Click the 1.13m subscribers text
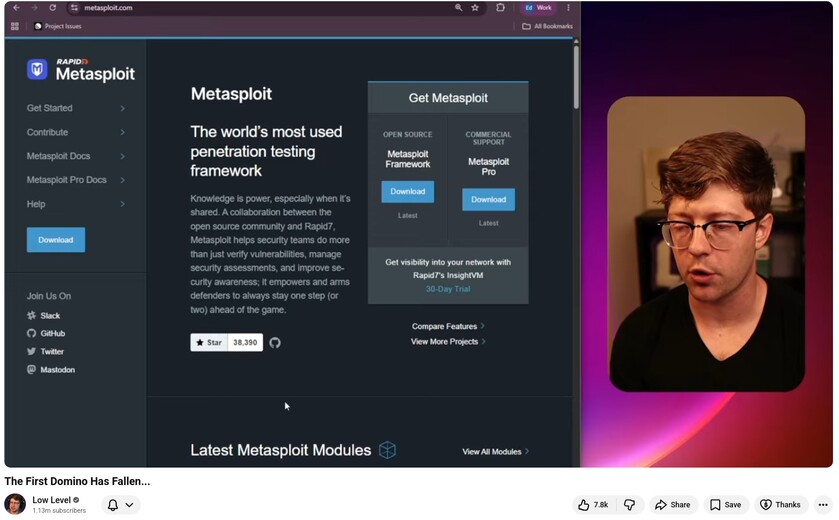The height and width of the screenshot is (520, 839). point(59,511)
